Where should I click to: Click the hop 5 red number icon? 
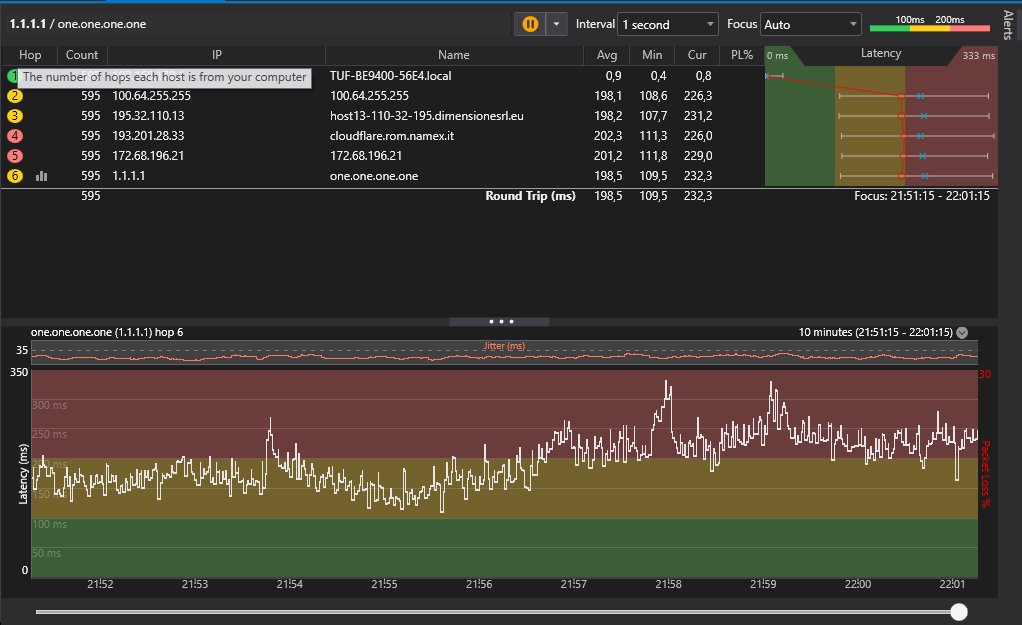pos(15,156)
